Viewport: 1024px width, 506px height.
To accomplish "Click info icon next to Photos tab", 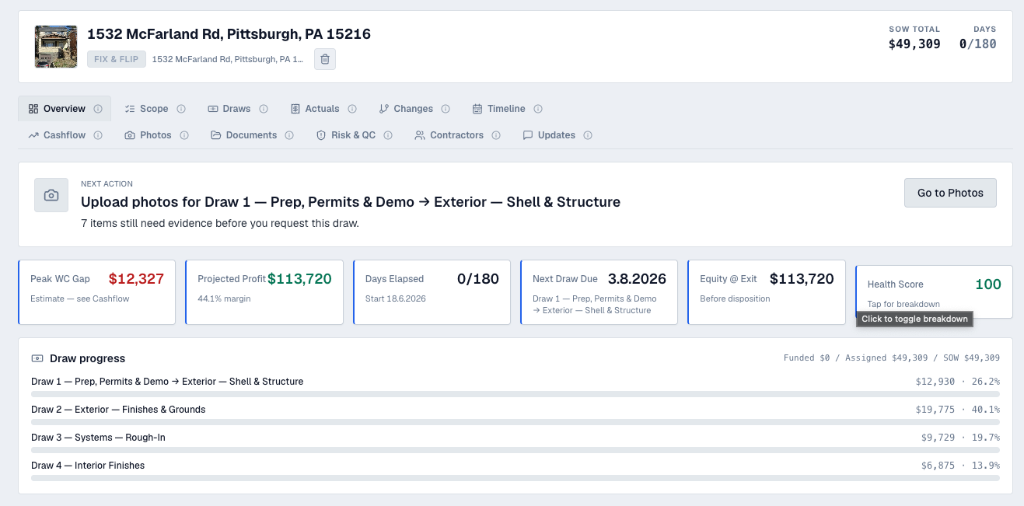I will point(184,135).
